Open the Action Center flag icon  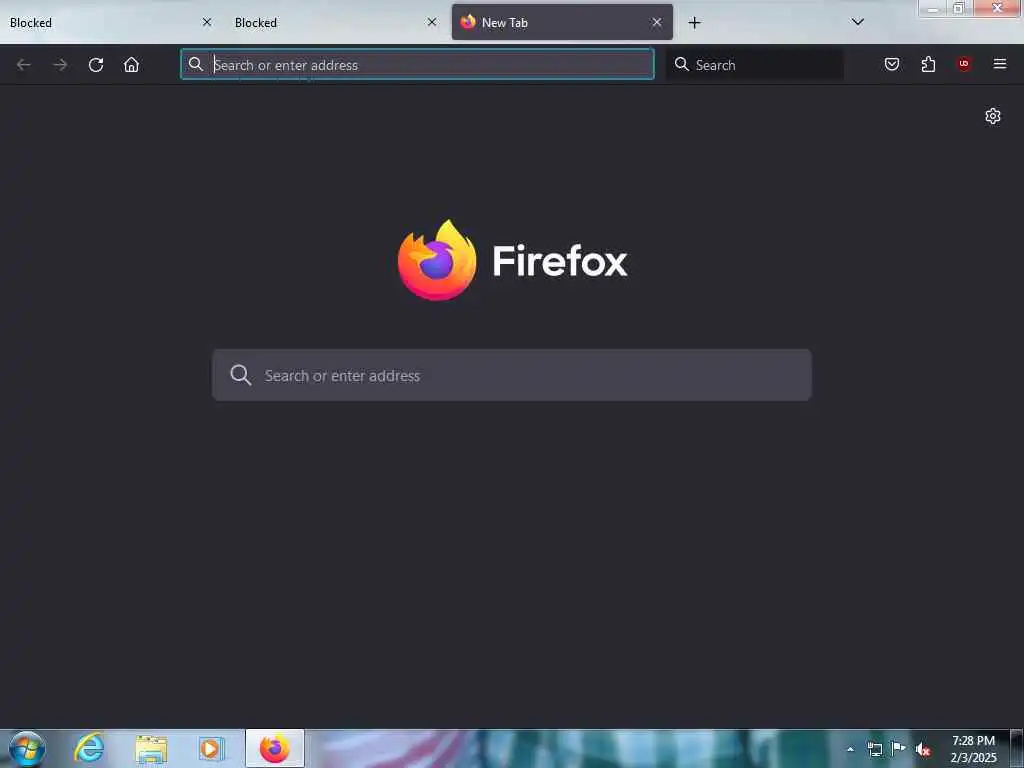(899, 748)
